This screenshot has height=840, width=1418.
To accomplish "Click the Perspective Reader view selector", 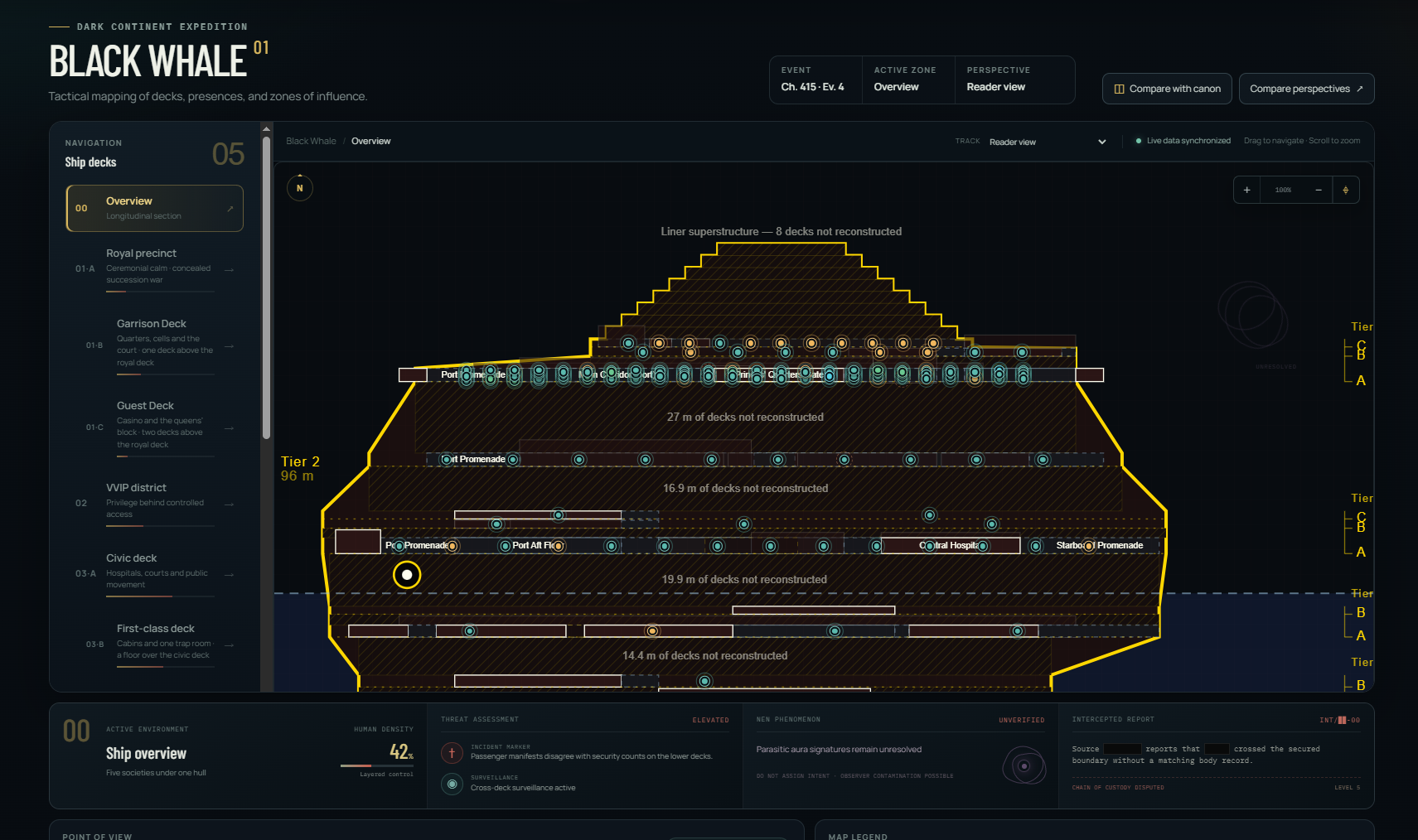I will [1014, 80].
